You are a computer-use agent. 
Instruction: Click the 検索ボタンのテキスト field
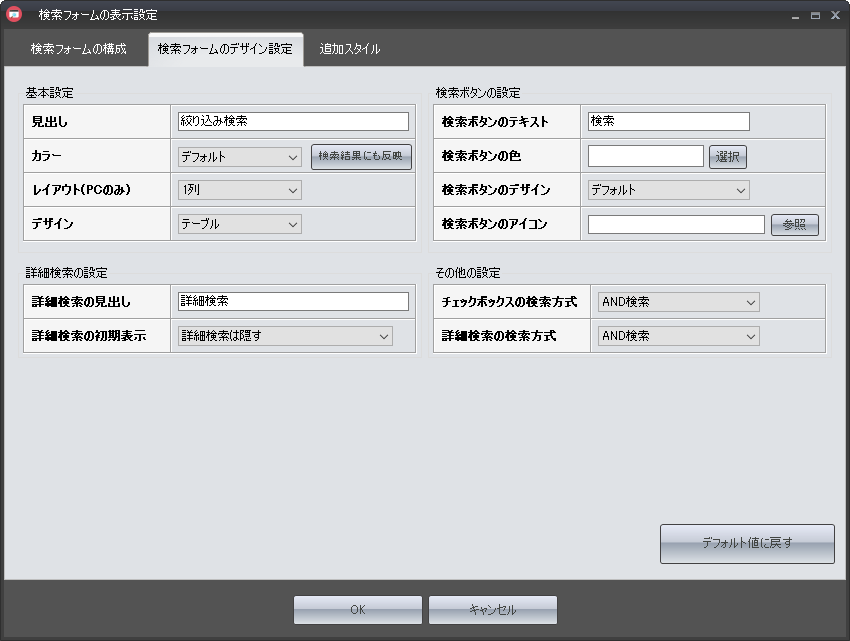click(x=669, y=121)
